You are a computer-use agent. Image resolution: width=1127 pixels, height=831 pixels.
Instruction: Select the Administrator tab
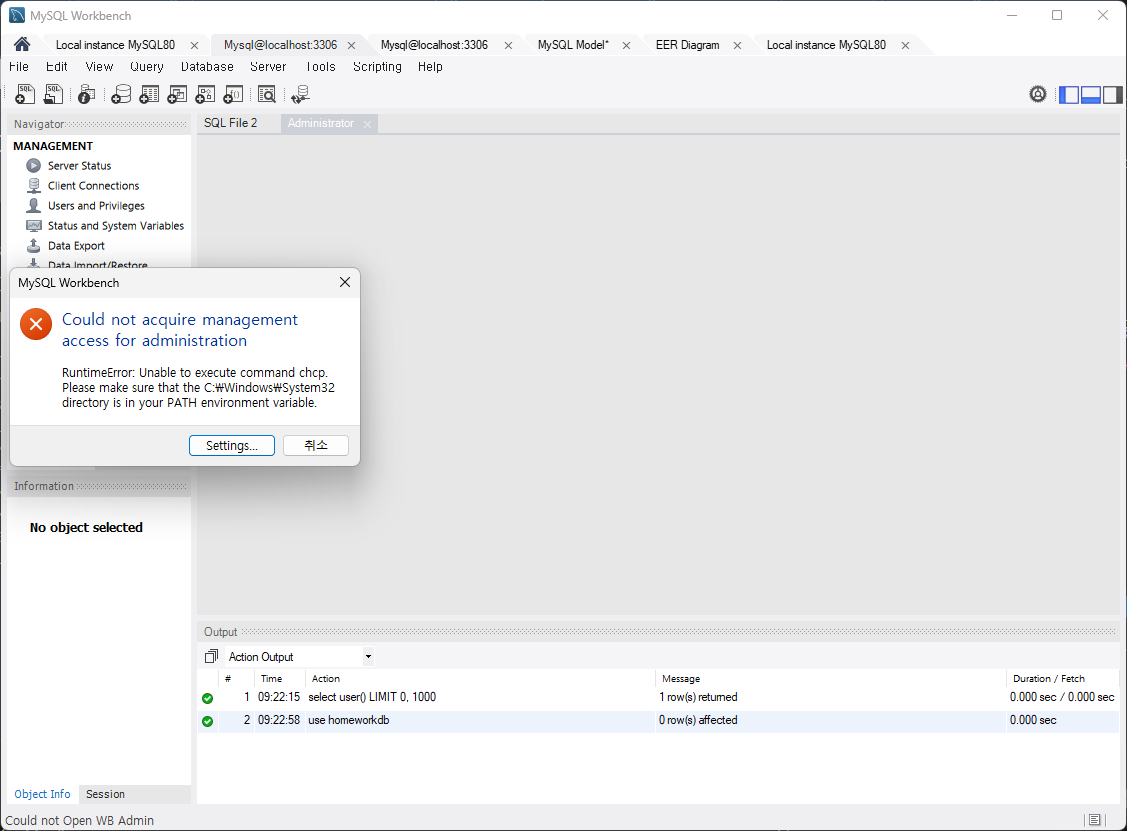tap(321, 123)
